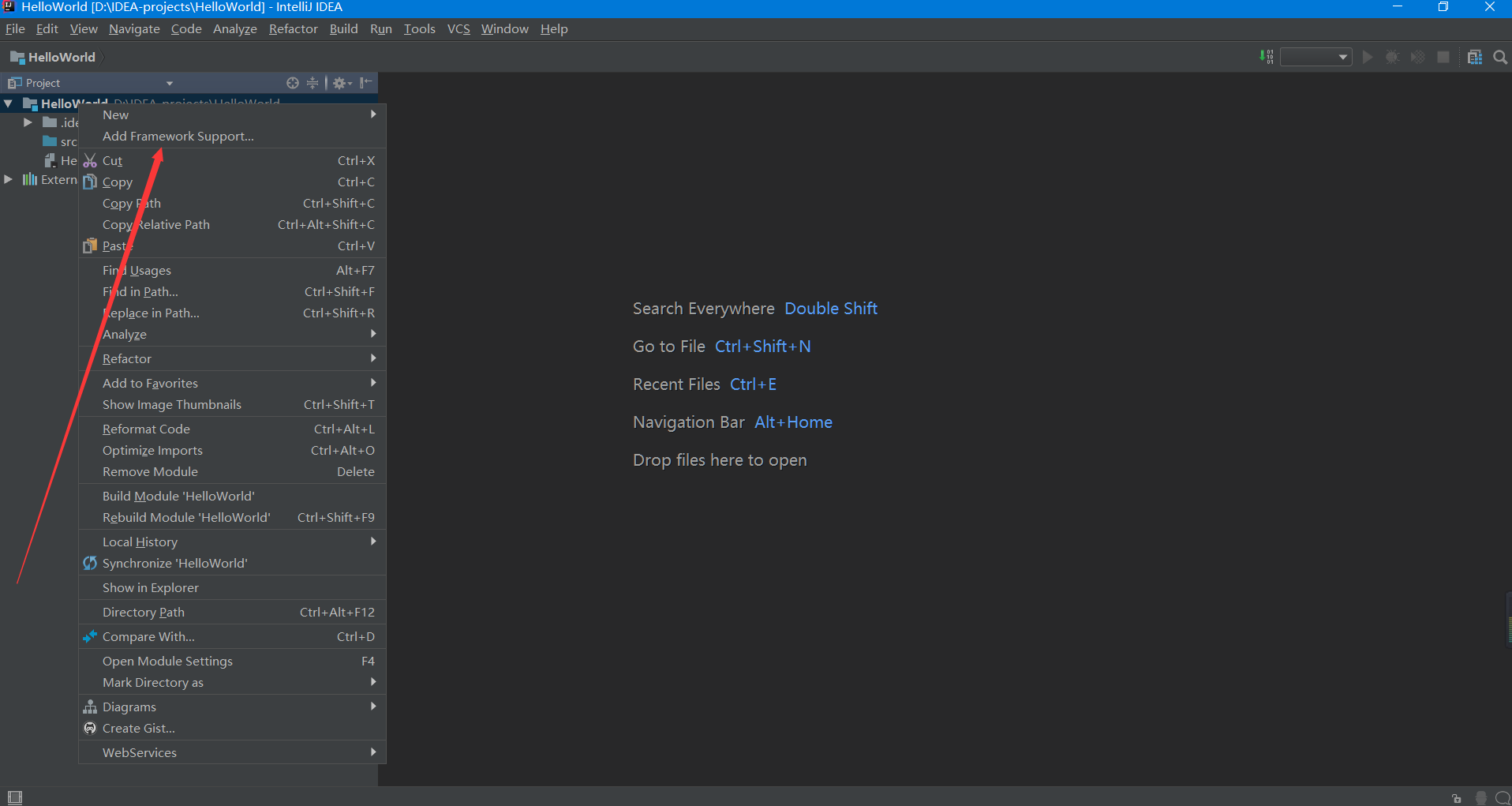Image resolution: width=1512 pixels, height=806 pixels.
Task: Select Replace in Path entry
Action: [x=232, y=313]
